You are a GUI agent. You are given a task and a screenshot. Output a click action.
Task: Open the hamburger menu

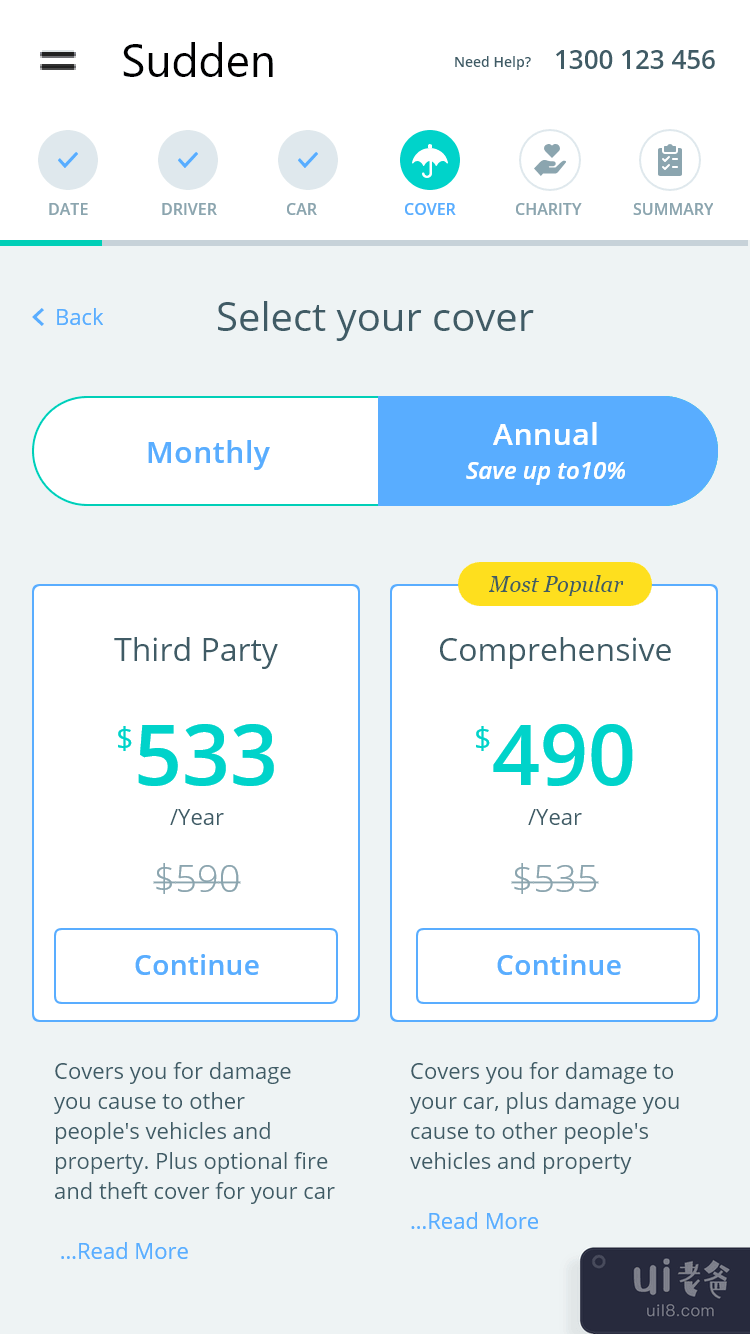pyautogui.click(x=58, y=60)
